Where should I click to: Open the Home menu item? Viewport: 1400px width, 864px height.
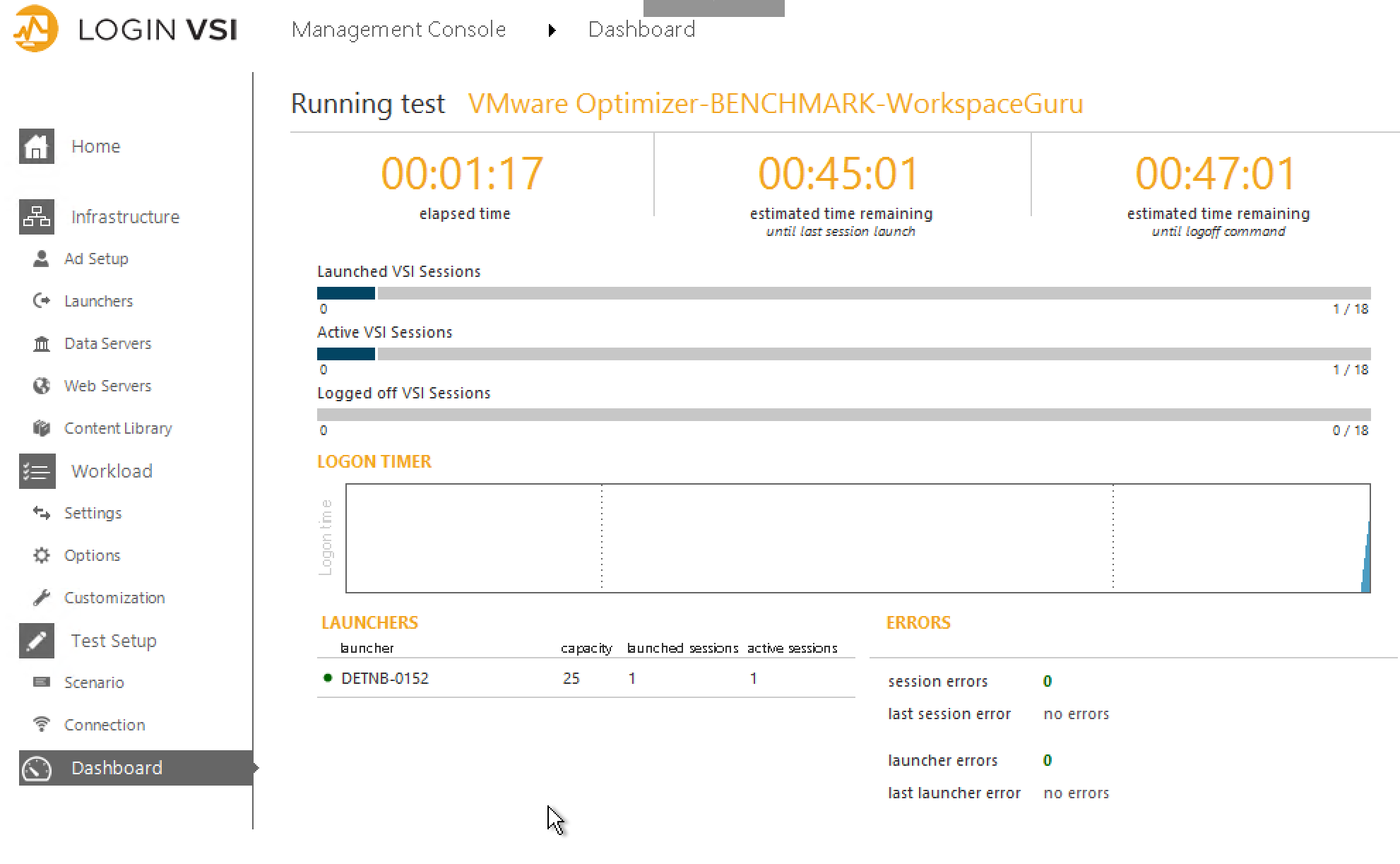click(95, 146)
